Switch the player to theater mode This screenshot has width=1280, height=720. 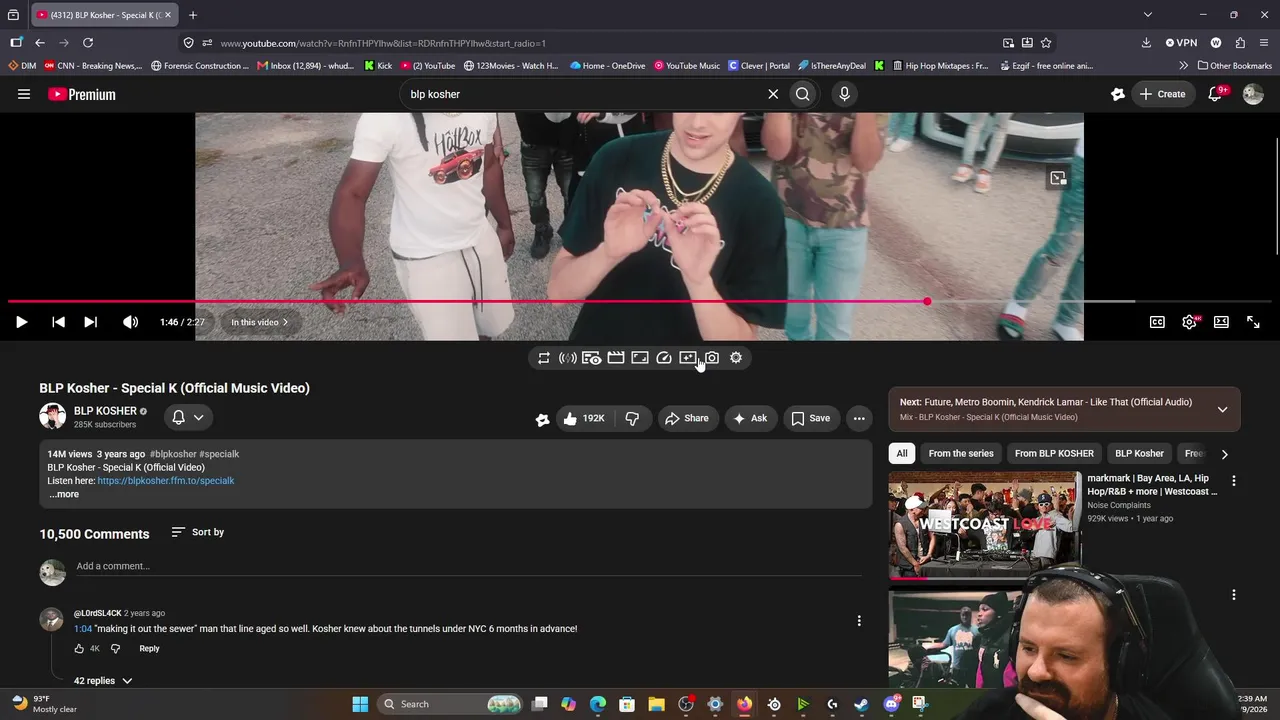(x=1221, y=322)
